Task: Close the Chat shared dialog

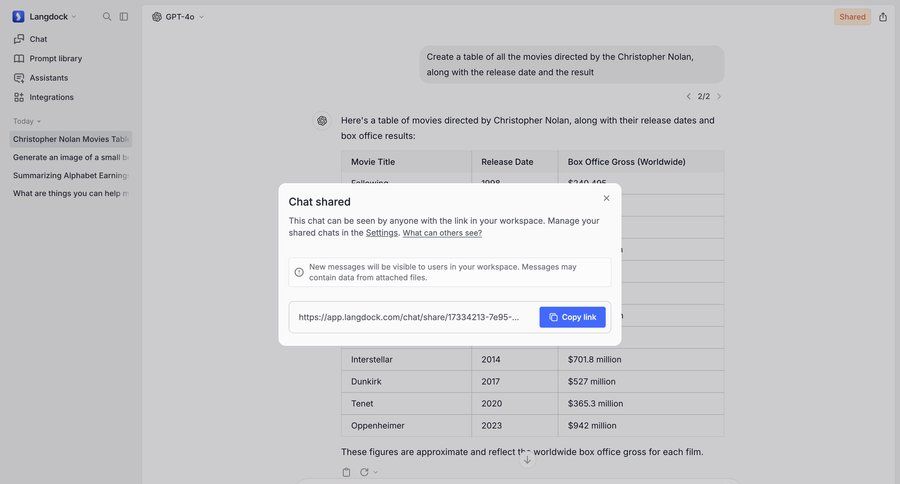Action: coord(606,198)
